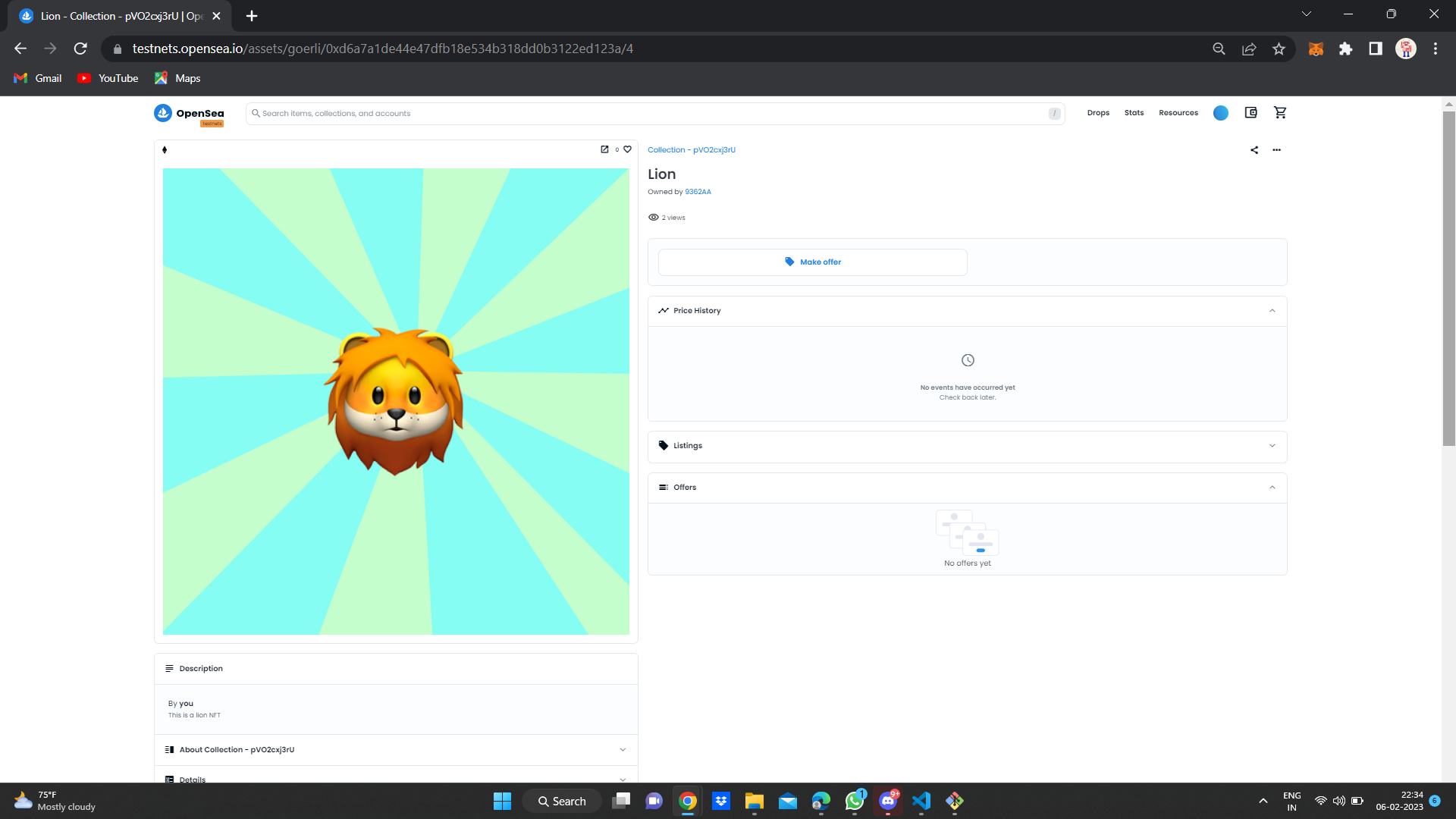Open WhatsApp from the taskbar
Viewport: 1456px width, 819px height.
click(x=855, y=801)
